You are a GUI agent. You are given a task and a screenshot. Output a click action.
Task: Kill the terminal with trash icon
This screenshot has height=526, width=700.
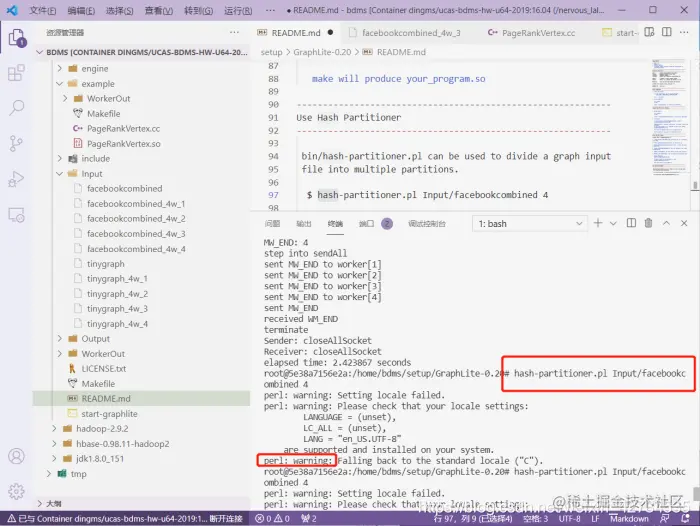point(649,223)
